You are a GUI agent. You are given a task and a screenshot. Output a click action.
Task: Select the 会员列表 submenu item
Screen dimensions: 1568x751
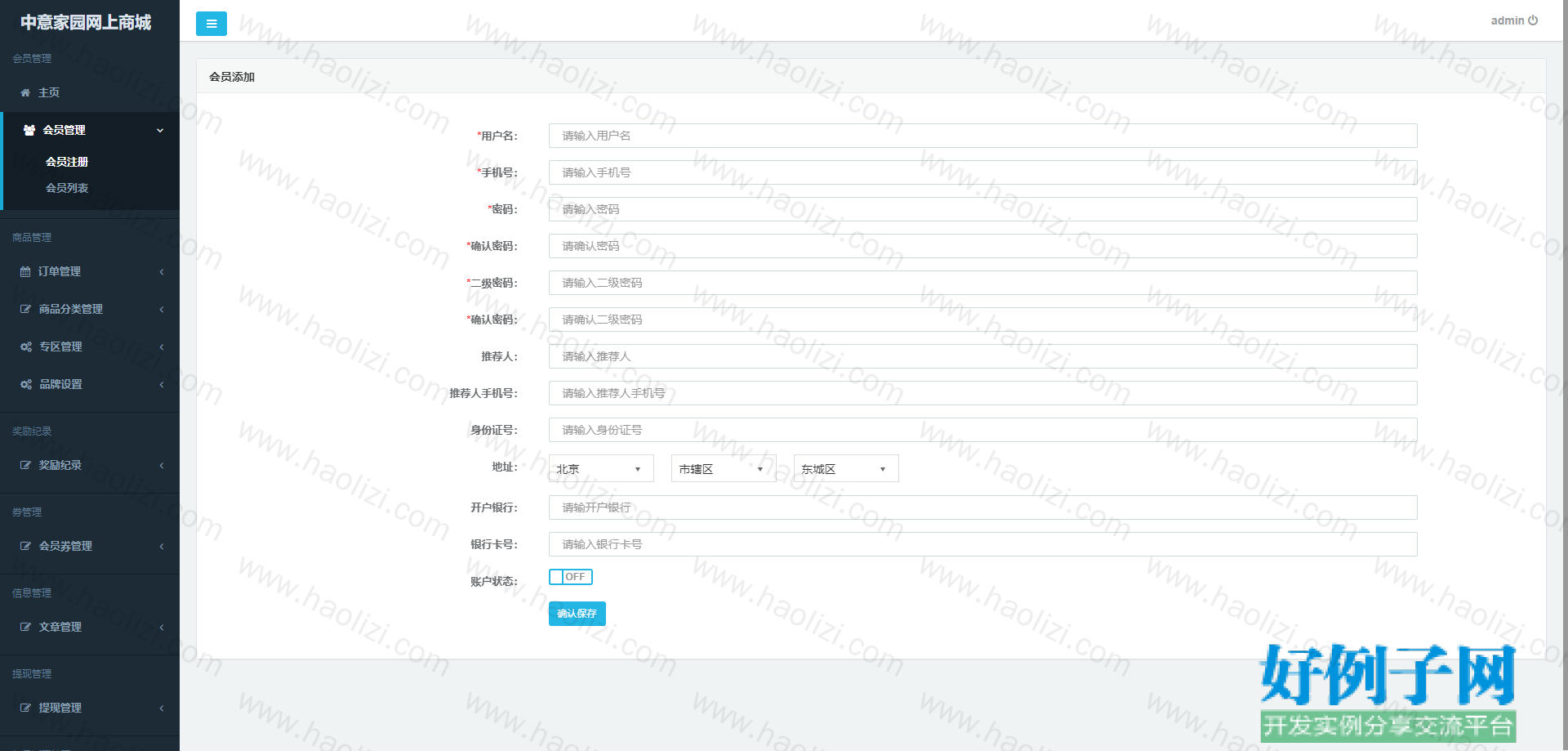tap(67, 188)
